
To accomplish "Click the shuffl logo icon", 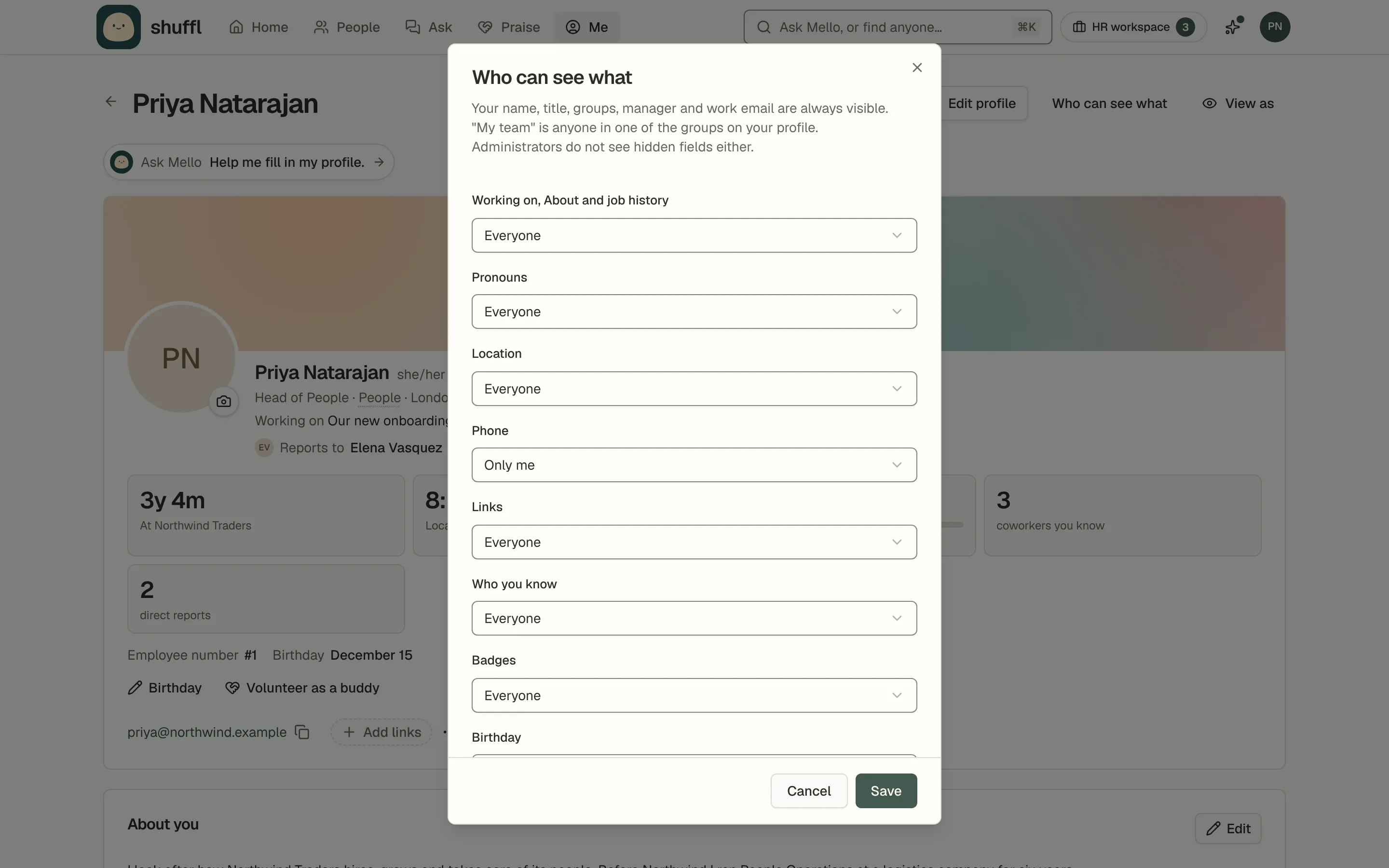I will (x=118, y=27).
